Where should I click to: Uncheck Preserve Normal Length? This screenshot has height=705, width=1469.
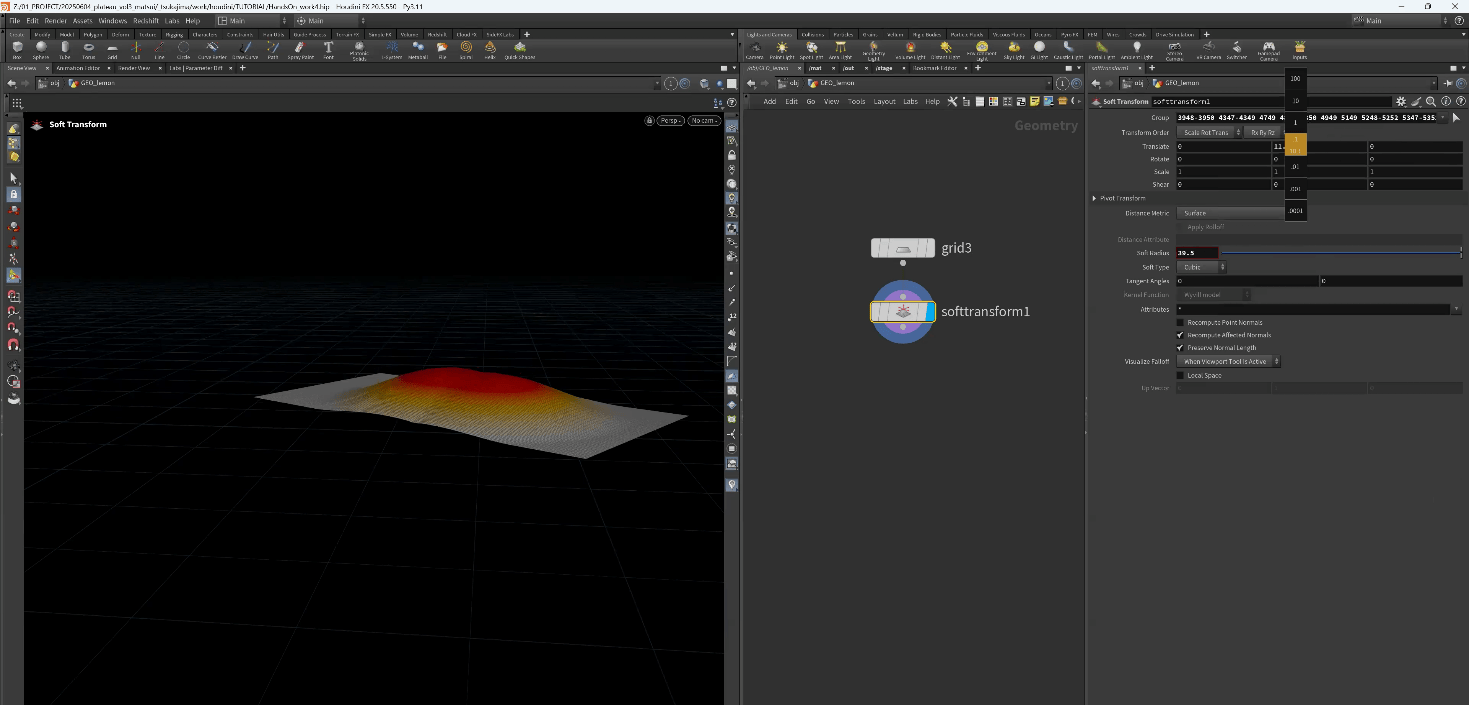coord(1180,348)
